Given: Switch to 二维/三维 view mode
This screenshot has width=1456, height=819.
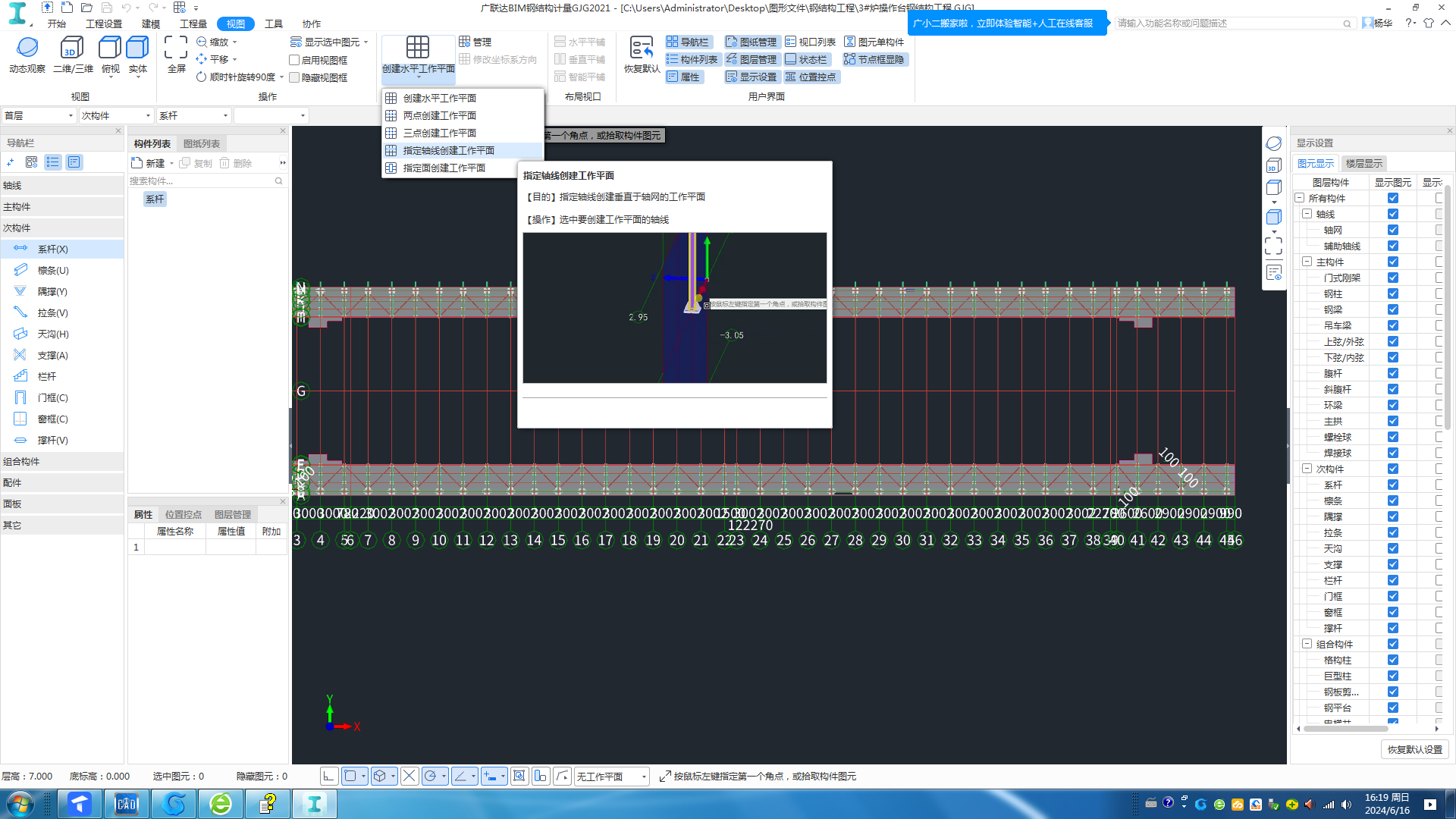Looking at the screenshot, I should (73, 55).
